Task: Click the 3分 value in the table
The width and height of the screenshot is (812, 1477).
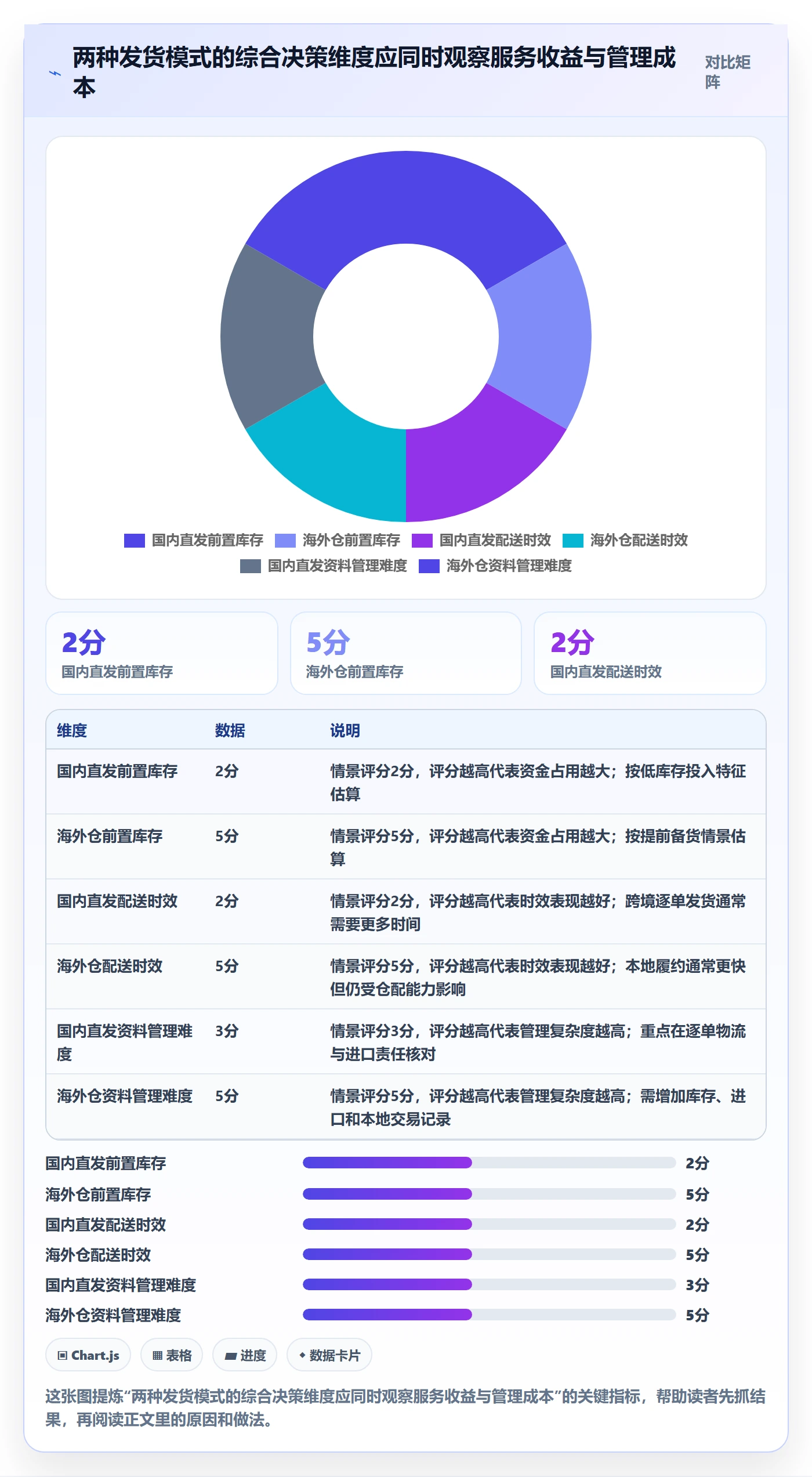Action: click(227, 1031)
